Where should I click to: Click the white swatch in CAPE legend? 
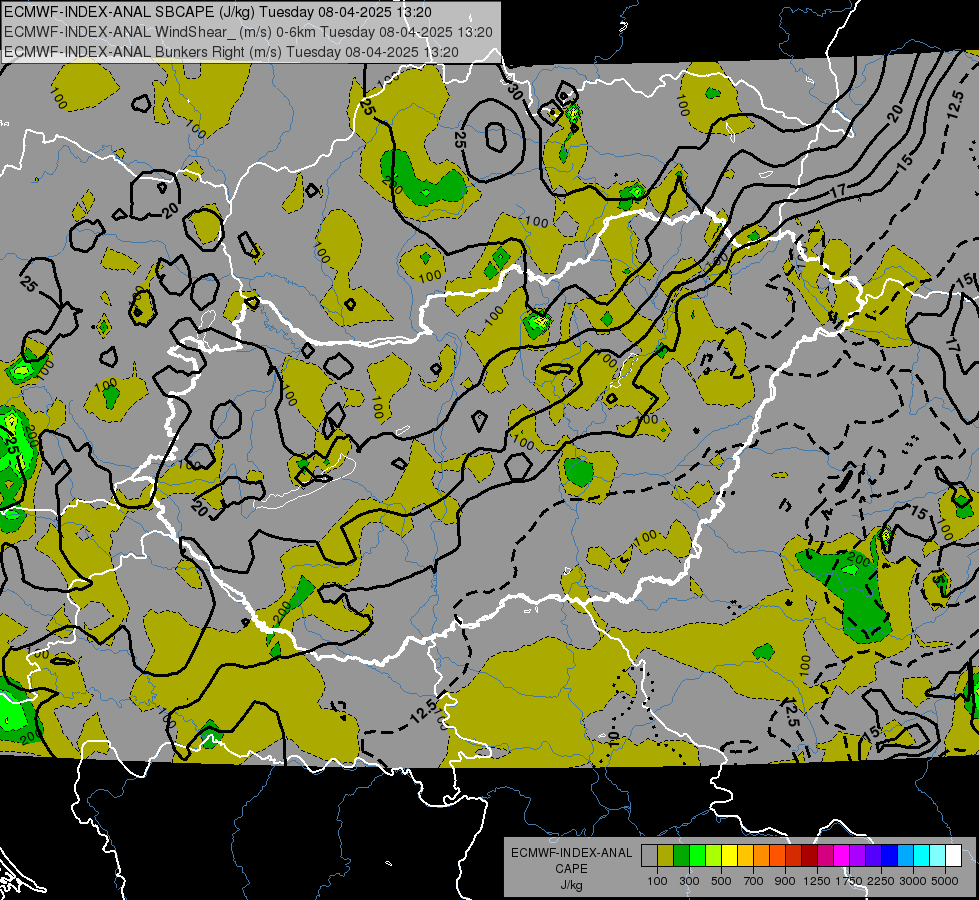953,855
